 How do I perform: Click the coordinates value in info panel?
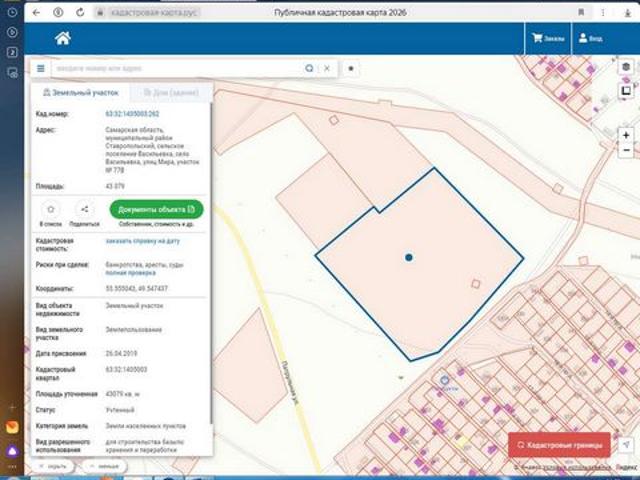(x=137, y=289)
